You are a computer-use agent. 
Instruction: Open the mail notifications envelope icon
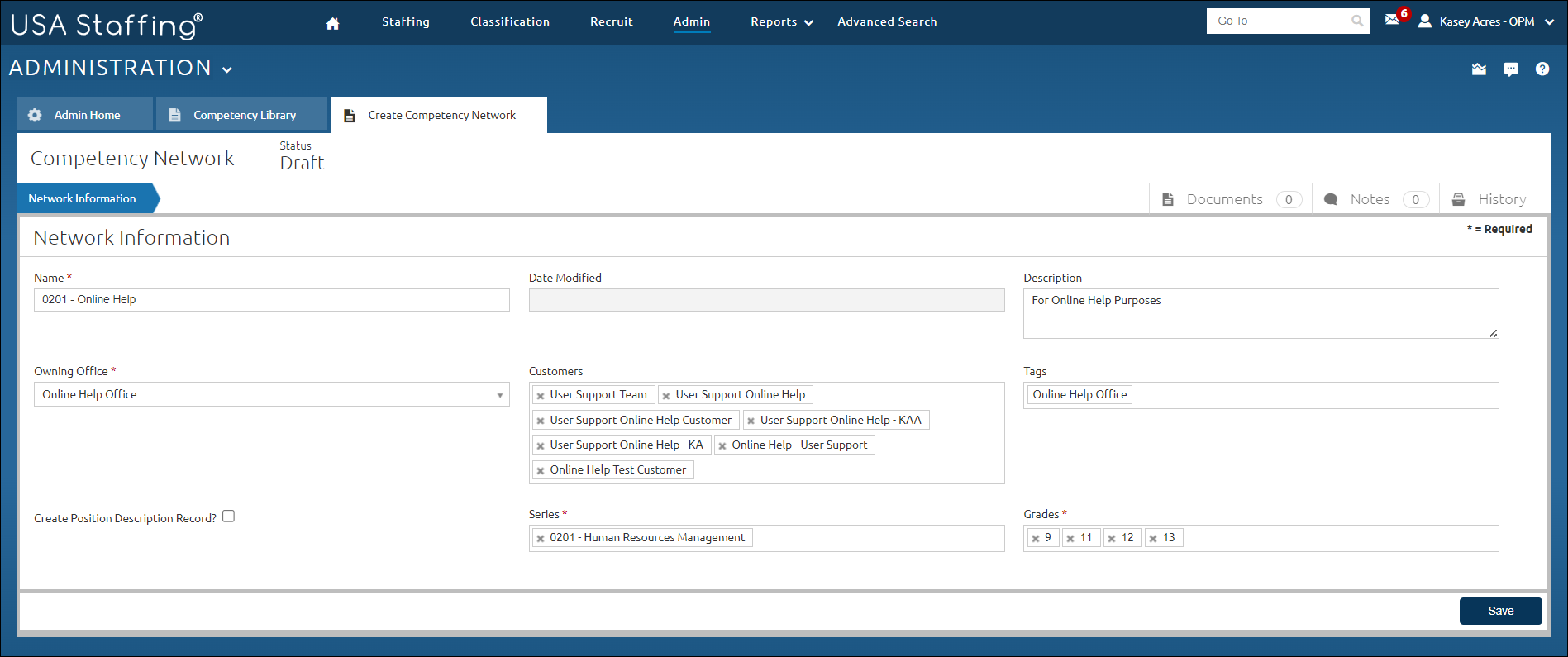point(1393,20)
